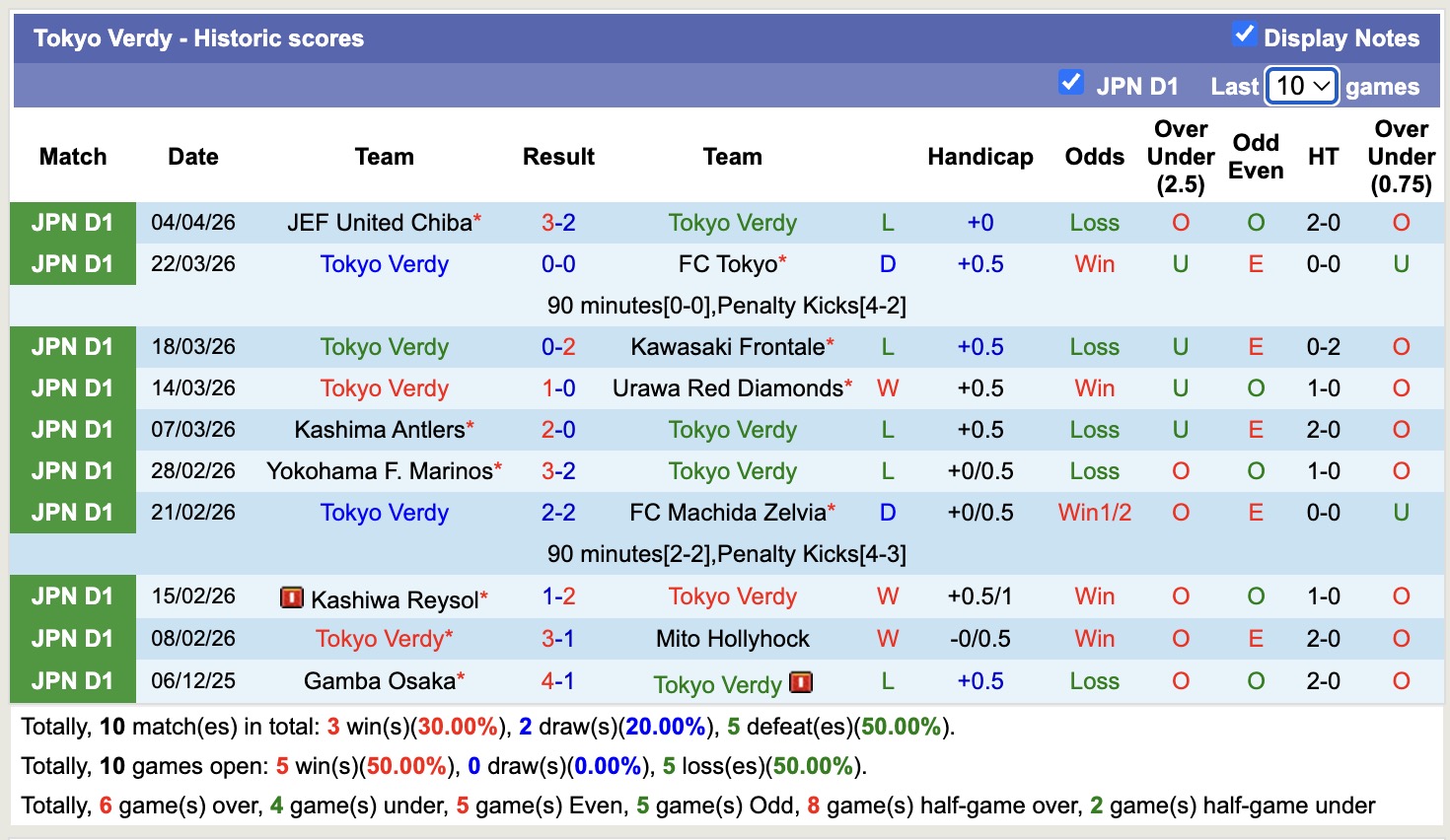1450x840 pixels.
Task: Click the JPN D1 badge on the 06/12/25 row
Action: point(72,680)
